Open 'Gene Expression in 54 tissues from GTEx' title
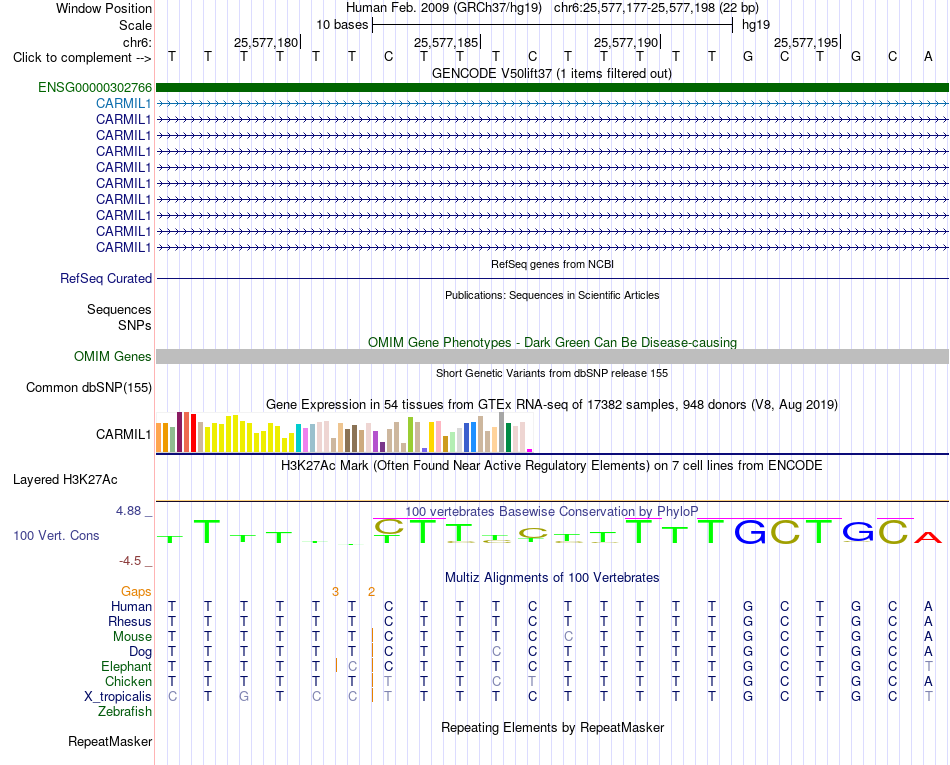Image resolution: width=950 pixels, height=765 pixels. pos(552,404)
